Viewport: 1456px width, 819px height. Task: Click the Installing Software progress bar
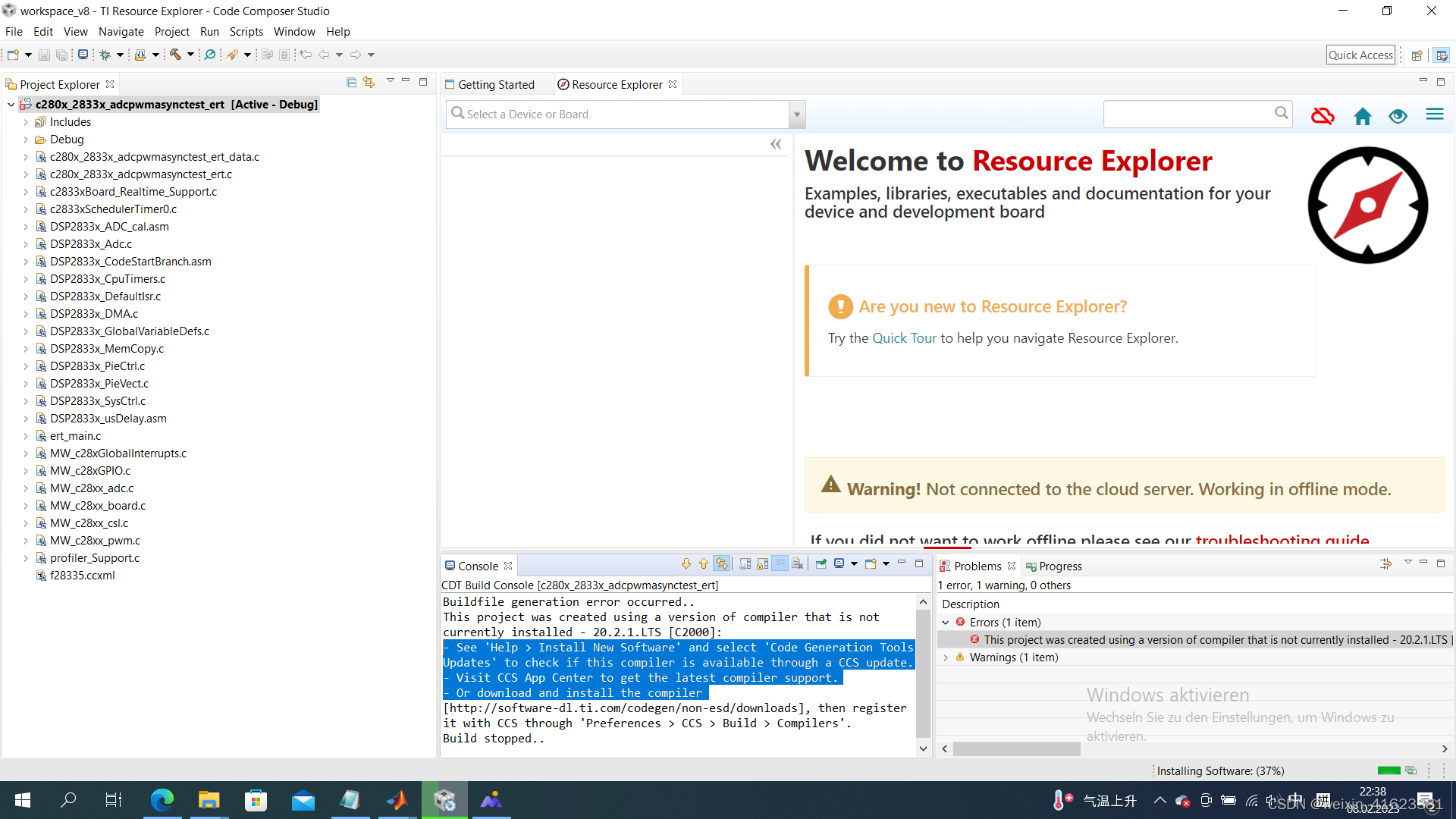[x=1388, y=770]
